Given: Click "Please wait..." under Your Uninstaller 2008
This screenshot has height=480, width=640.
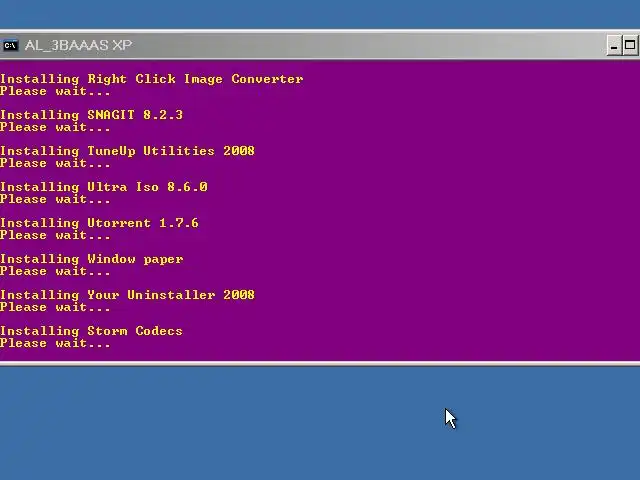Looking at the screenshot, I should click(55, 307).
